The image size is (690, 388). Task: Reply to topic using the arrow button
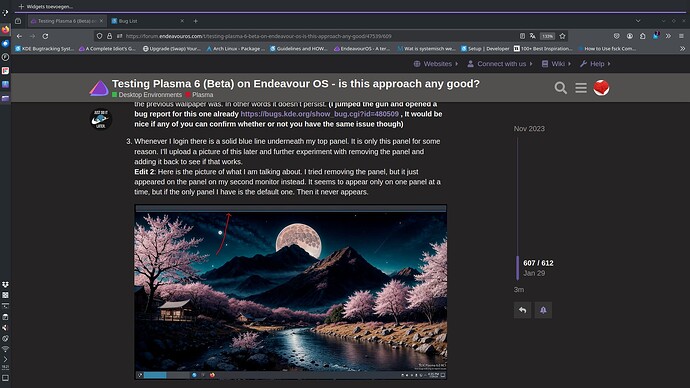click(522, 310)
